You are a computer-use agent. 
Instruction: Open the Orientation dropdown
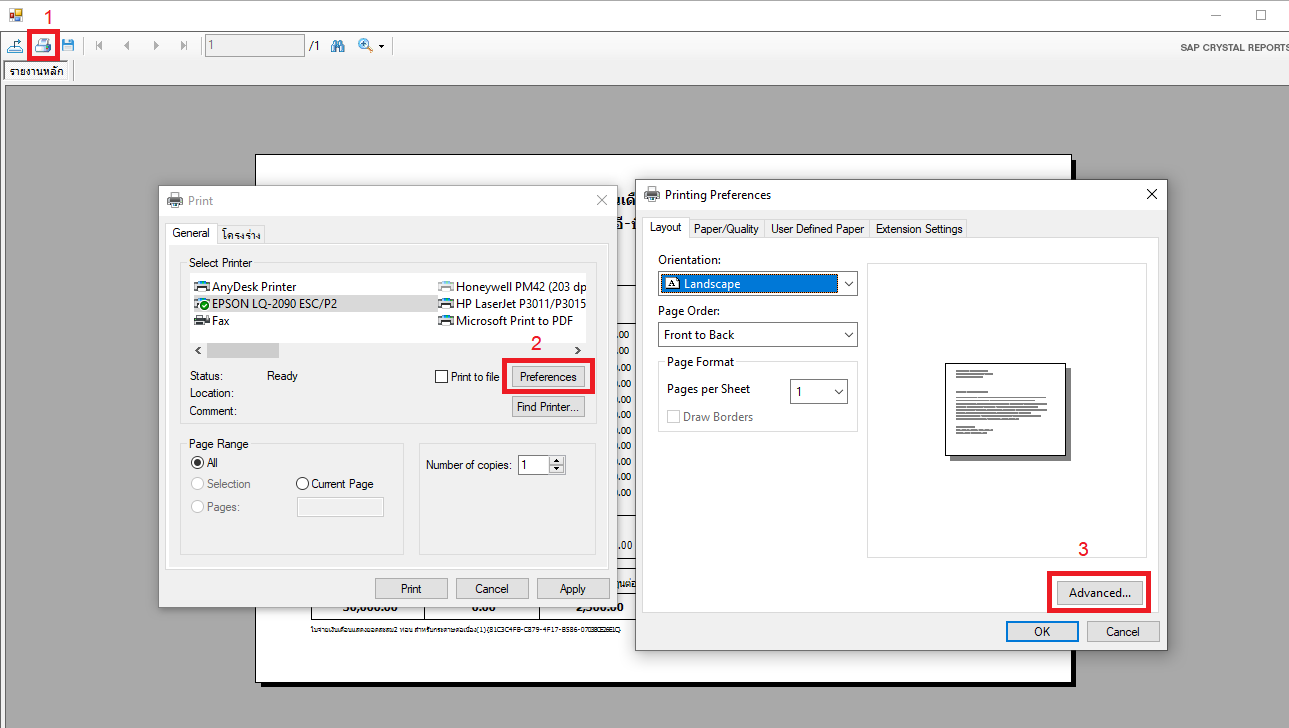[x=757, y=284]
